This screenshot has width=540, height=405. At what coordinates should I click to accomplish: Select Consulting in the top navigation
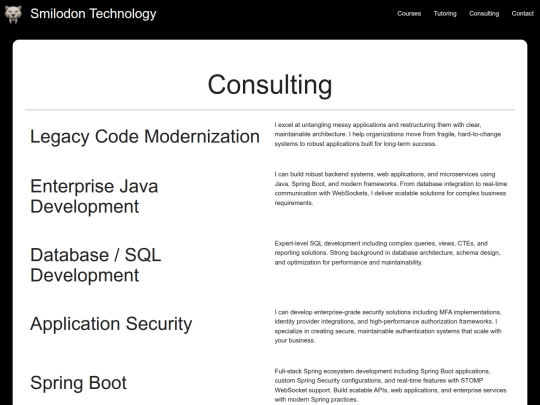pyautogui.click(x=484, y=14)
